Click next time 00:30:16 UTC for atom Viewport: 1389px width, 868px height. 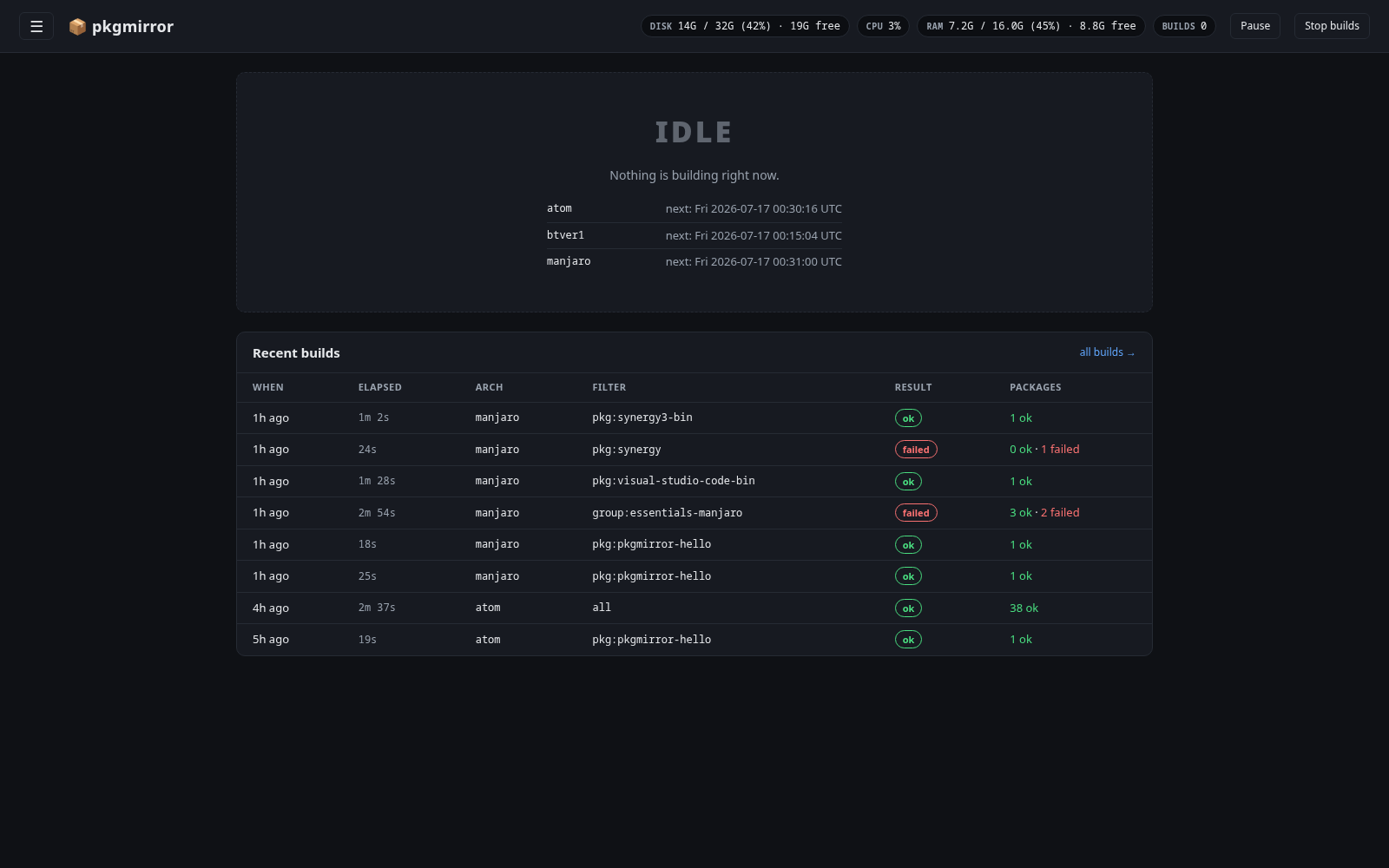(x=754, y=209)
